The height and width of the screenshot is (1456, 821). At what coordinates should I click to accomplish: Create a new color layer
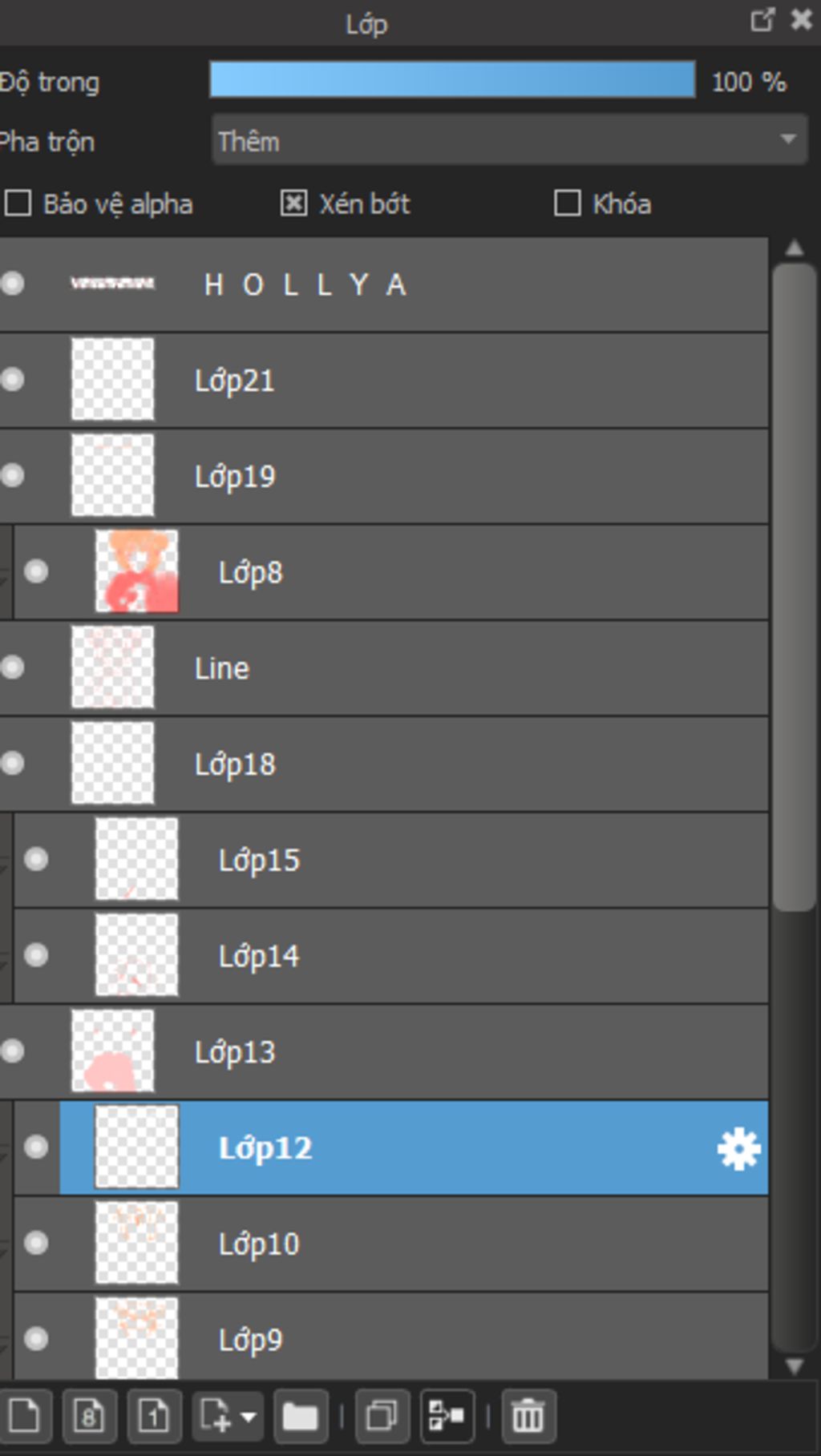(x=24, y=1417)
